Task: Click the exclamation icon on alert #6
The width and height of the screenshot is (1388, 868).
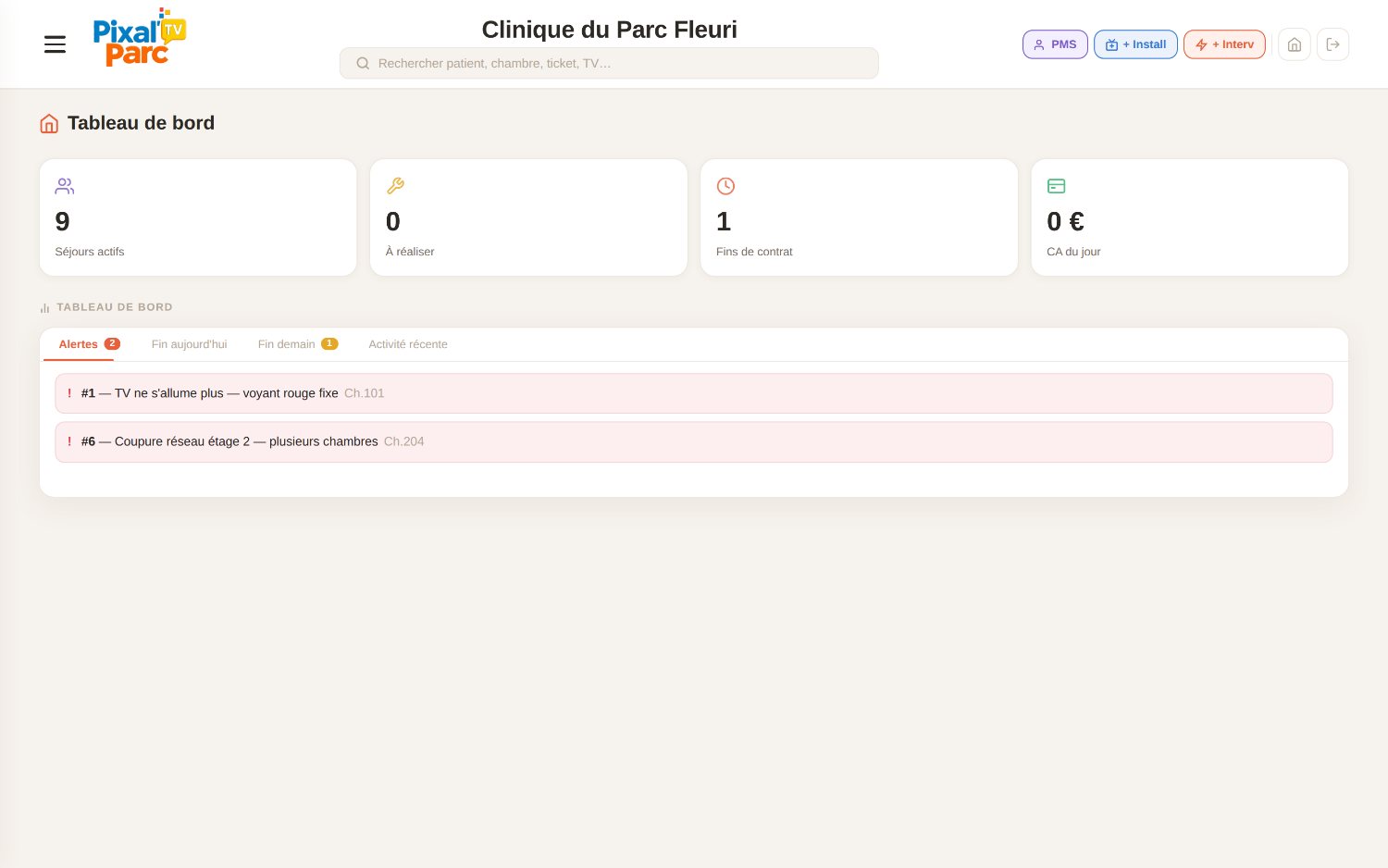Action: pyautogui.click(x=69, y=441)
